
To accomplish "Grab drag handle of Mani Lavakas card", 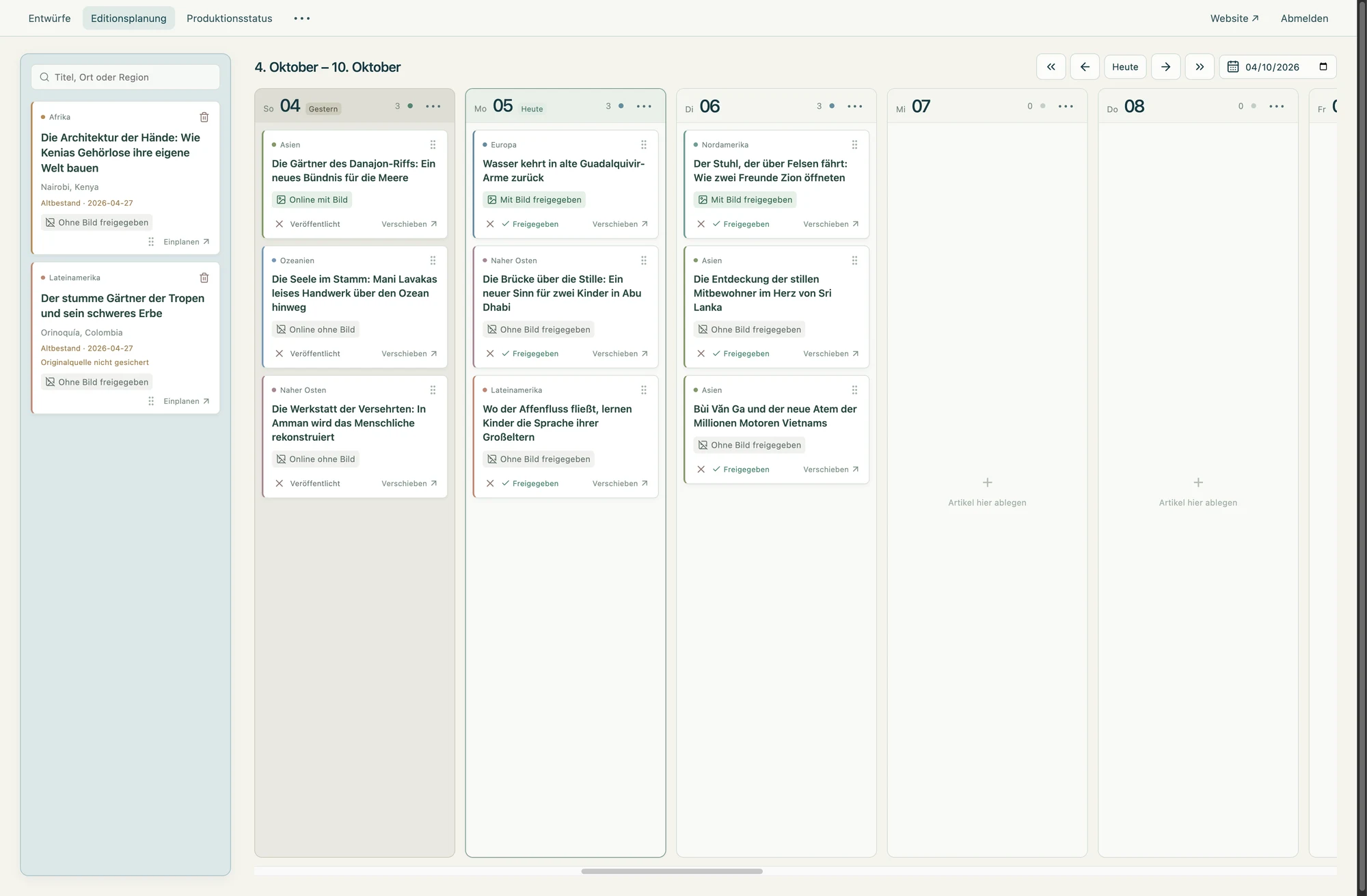I will click(x=433, y=260).
